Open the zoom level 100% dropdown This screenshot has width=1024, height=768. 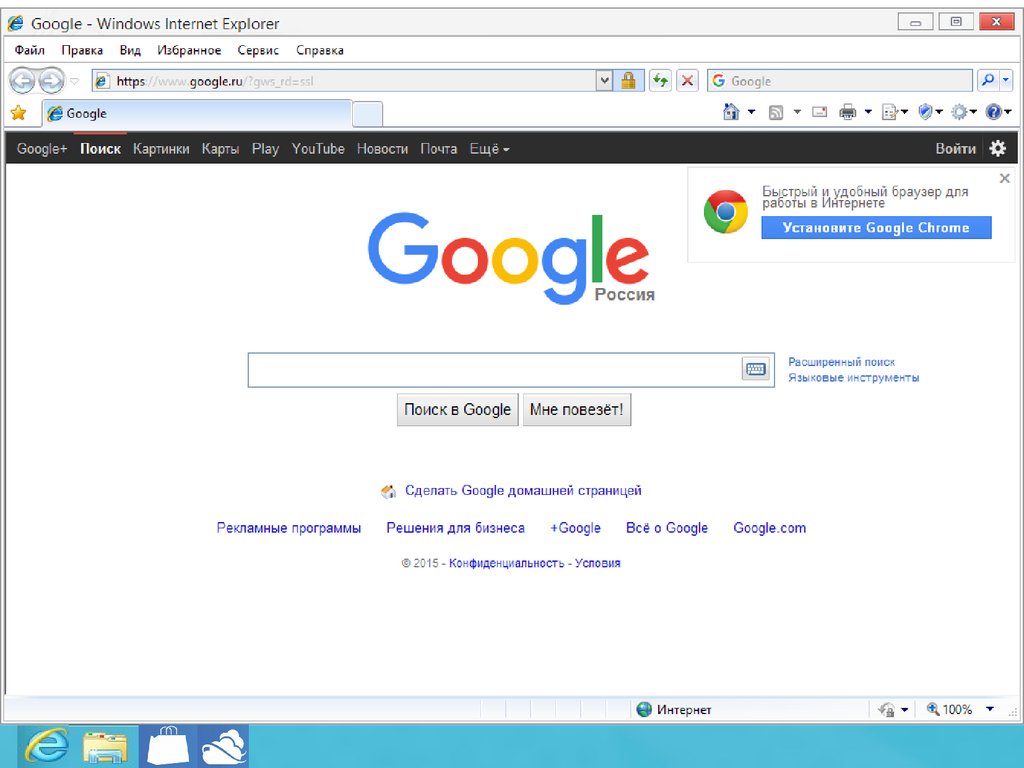pyautogui.click(x=990, y=709)
